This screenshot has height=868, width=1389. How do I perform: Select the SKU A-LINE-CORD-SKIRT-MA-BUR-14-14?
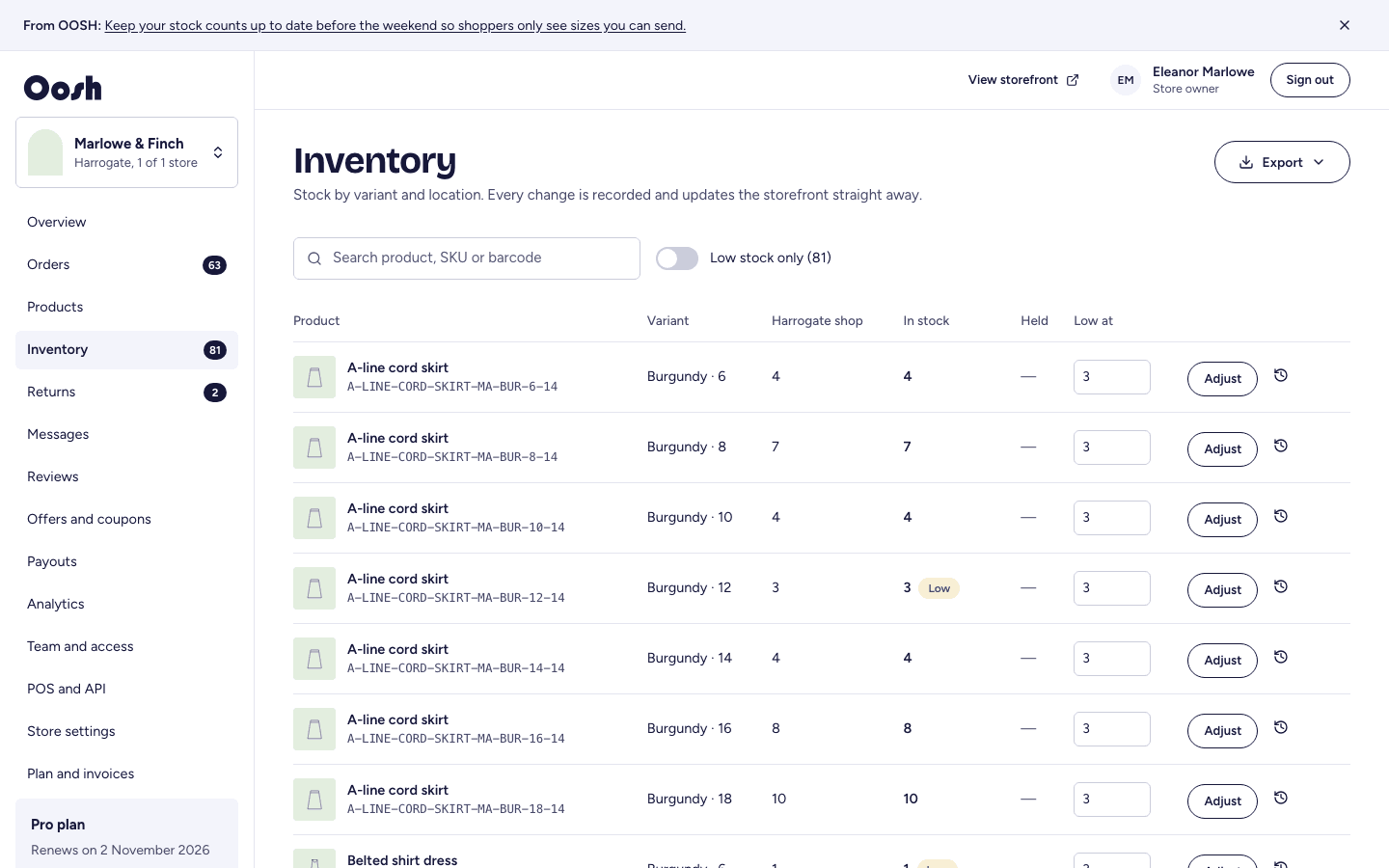tap(456, 668)
